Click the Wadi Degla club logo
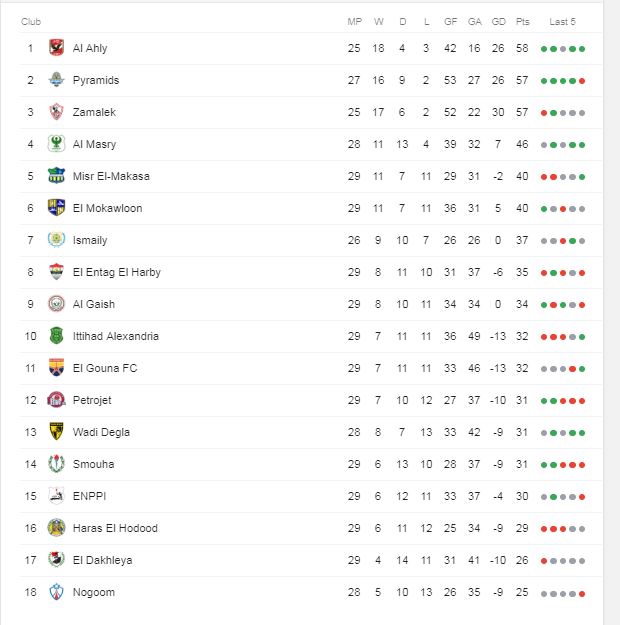The width and height of the screenshot is (620, 625). (56, 432)
